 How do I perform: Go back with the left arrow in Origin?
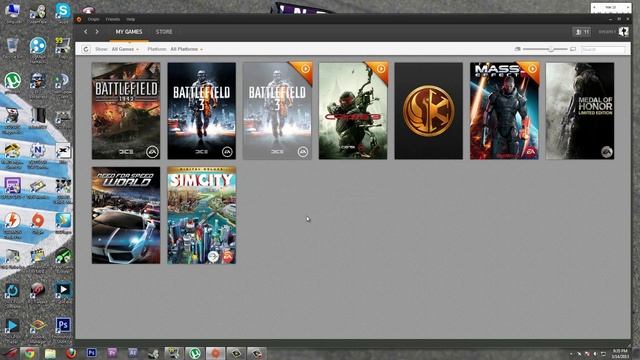85,31
